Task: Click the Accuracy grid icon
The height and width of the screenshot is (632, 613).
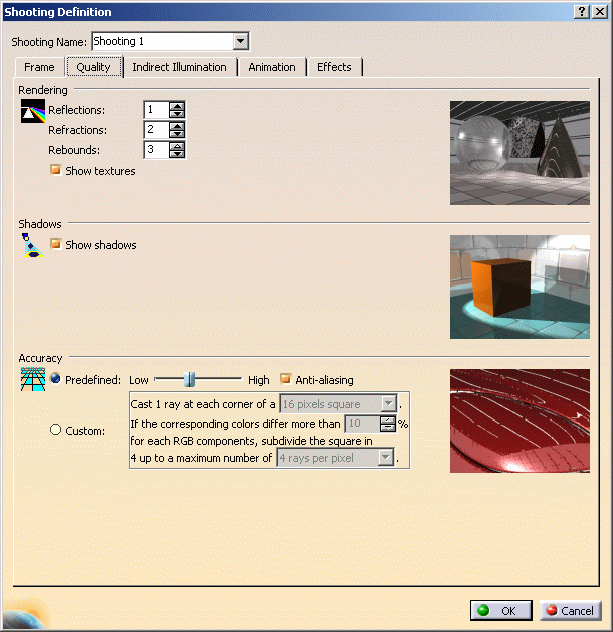Action: (33, 379)
